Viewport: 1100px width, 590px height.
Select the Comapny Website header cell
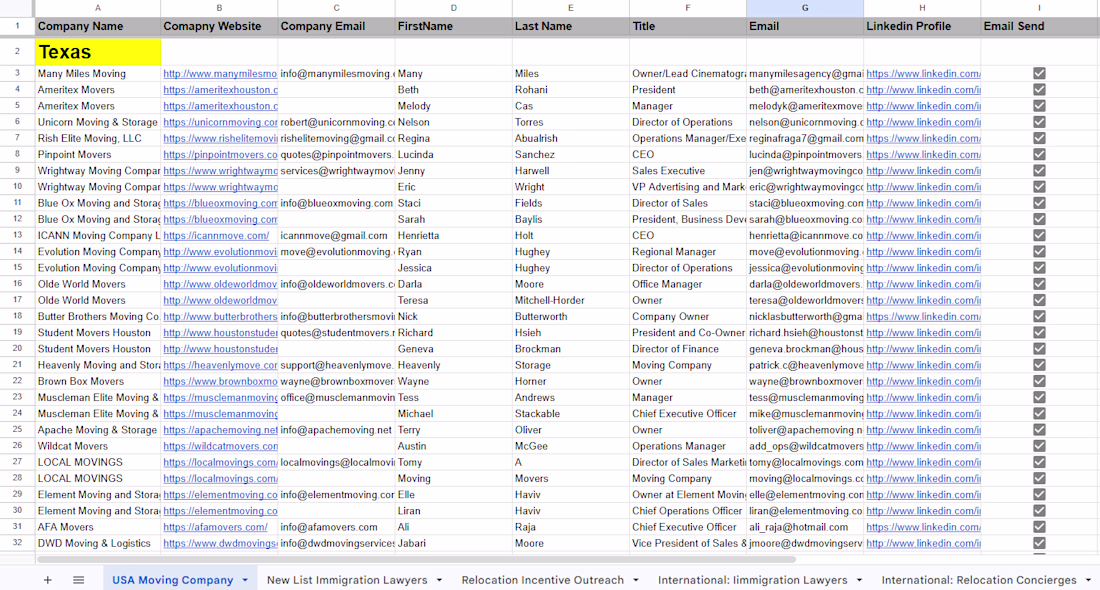coord(219,27)
